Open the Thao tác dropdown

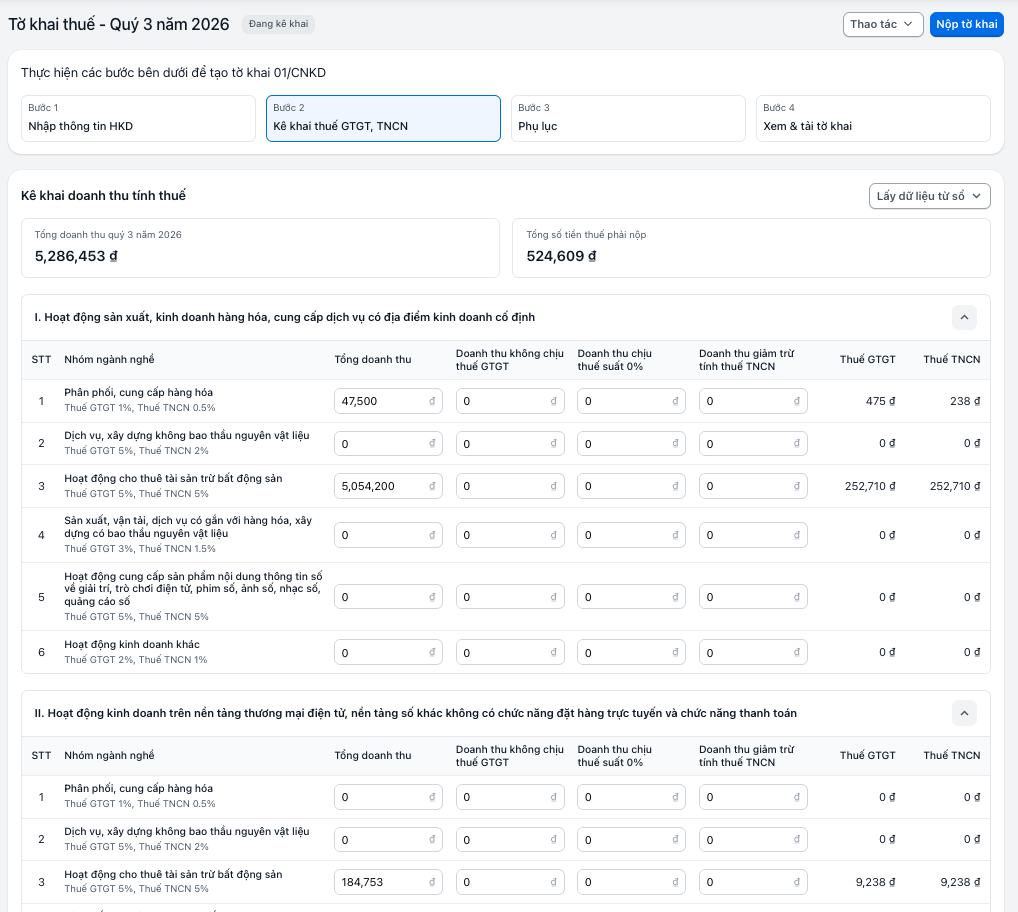coord(882,25)
